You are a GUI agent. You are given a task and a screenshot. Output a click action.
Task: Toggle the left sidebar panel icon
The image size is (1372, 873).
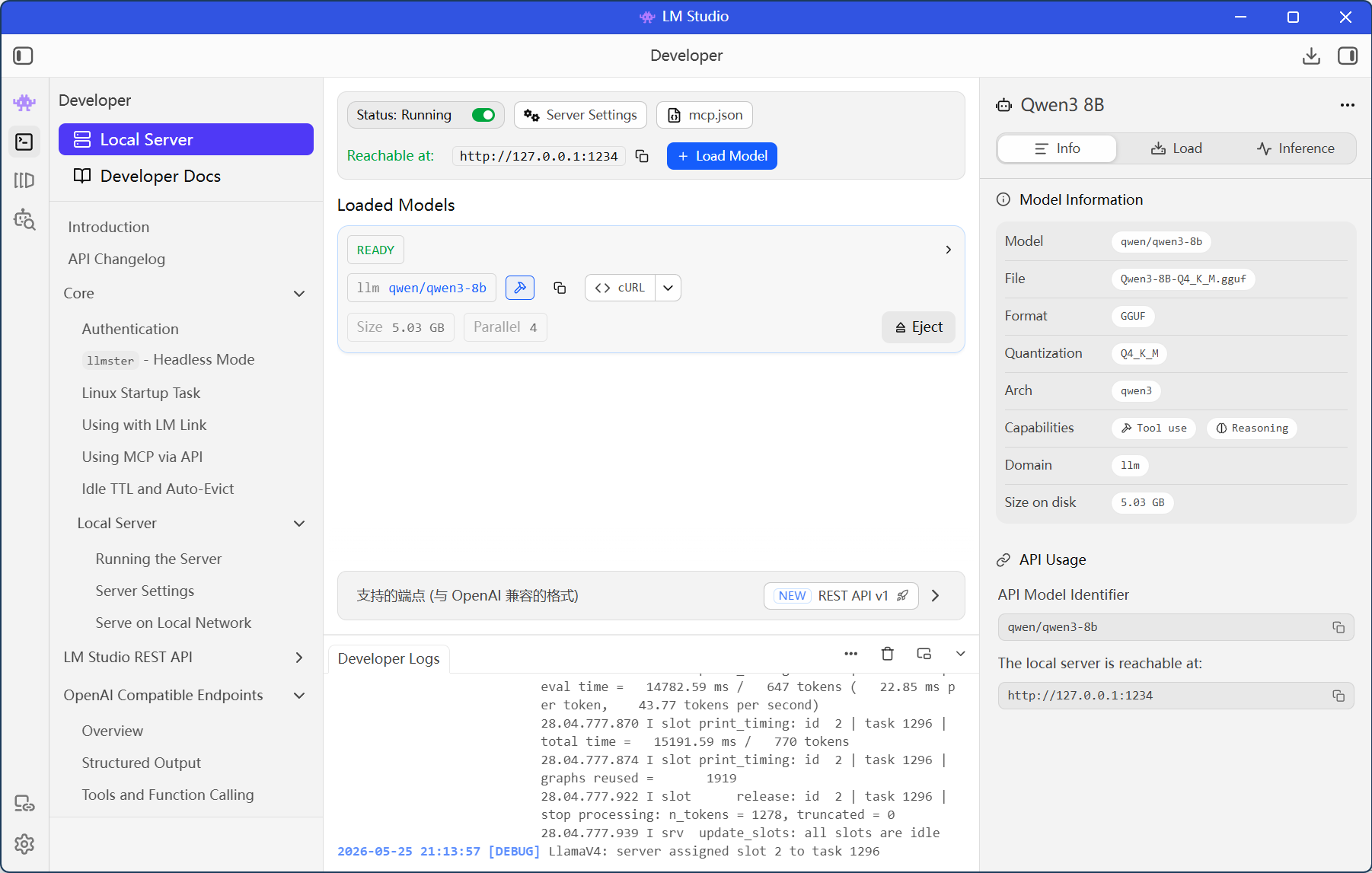coord(23,56)
